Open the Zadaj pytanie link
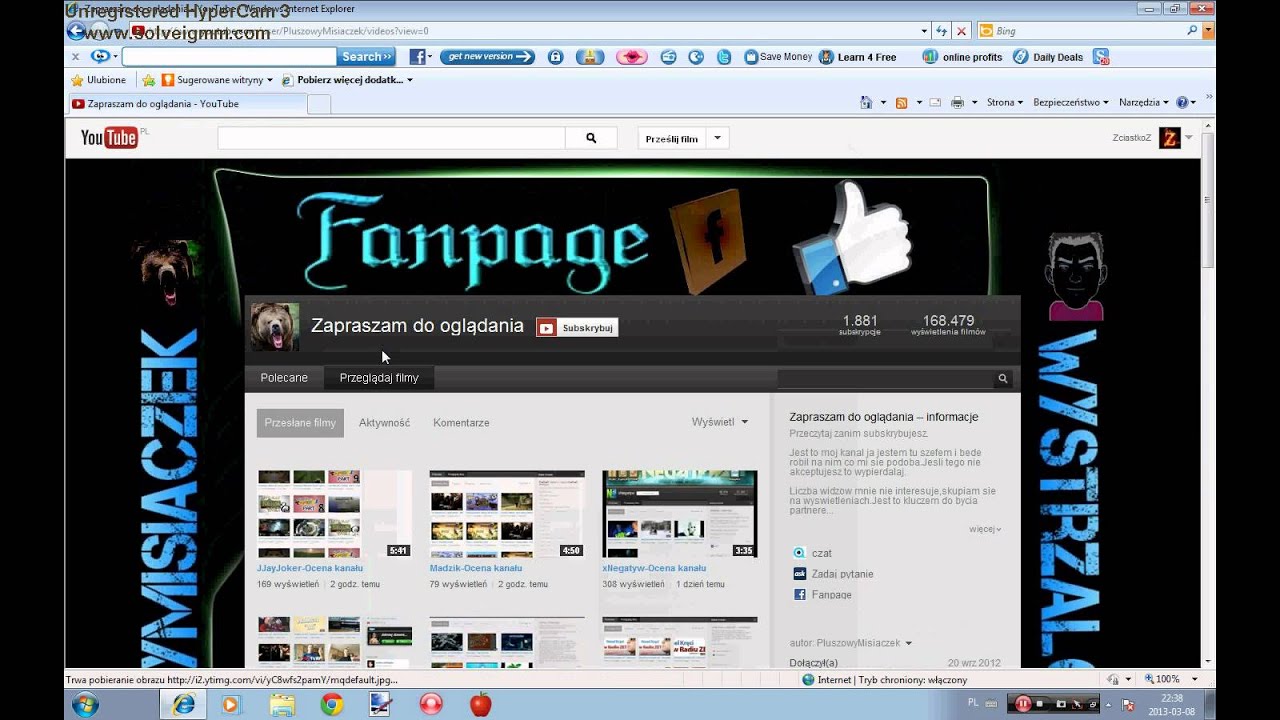Image resolution: width=1280 pixels, height=720 pixels. pos(842,574)
